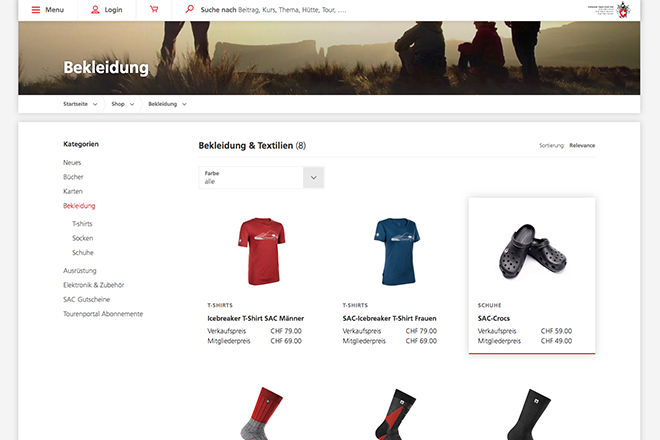Click the Login label in header
Screen dimensions: 660x440
pos(113,10)
